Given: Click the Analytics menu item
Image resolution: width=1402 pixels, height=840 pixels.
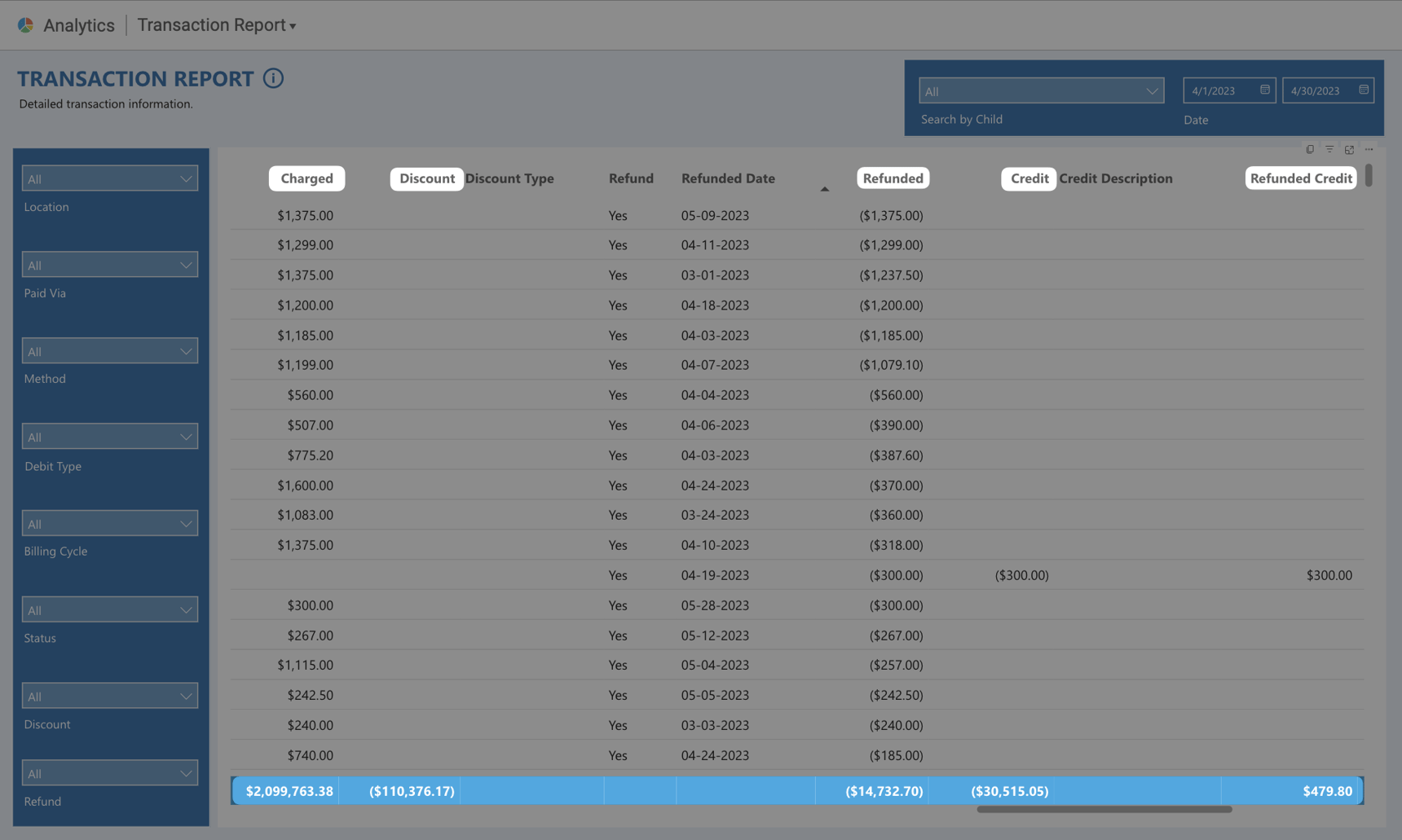Looking at the screenshot, I should [x=79, y=24].
